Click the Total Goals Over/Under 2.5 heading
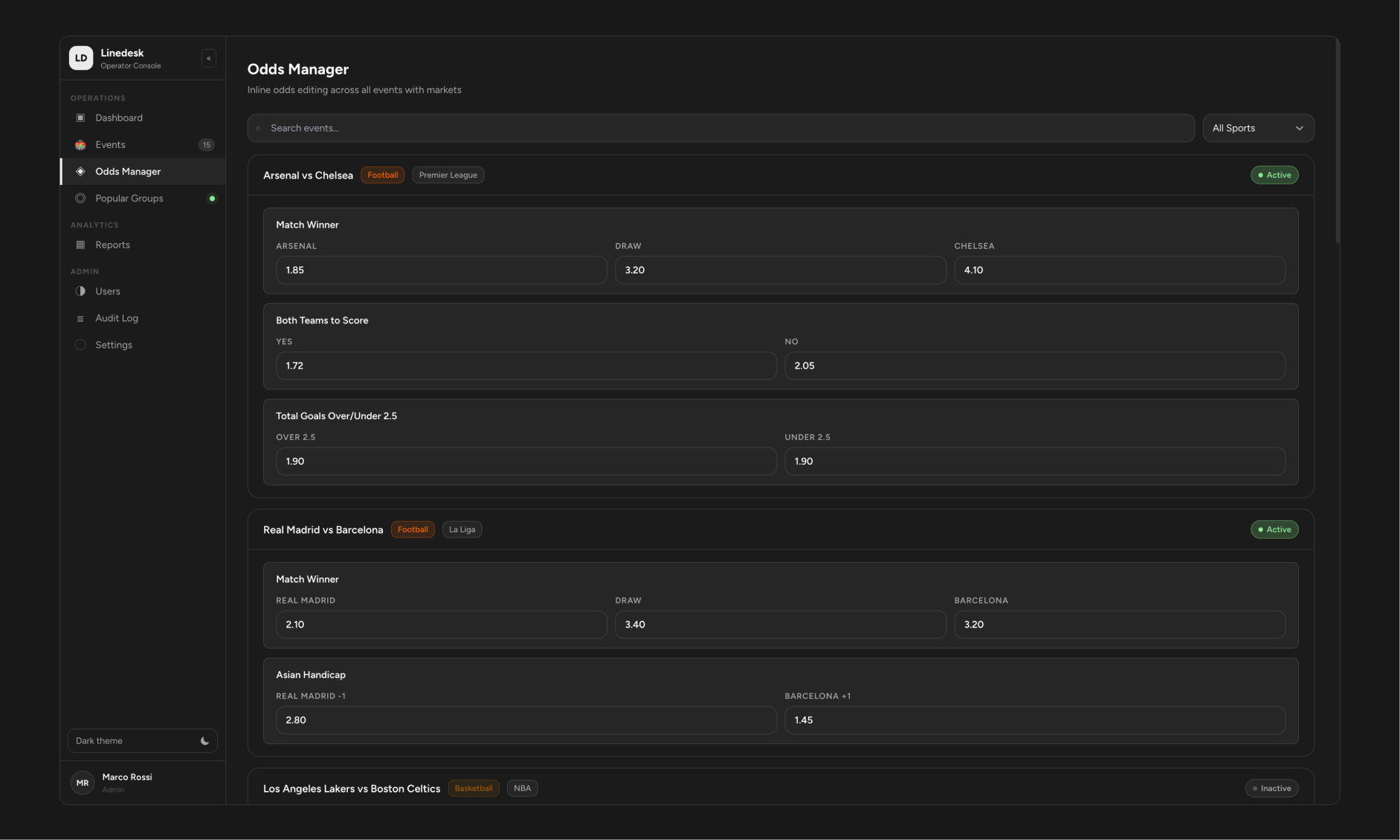The image size is (1400, 840). coord(336,416)
